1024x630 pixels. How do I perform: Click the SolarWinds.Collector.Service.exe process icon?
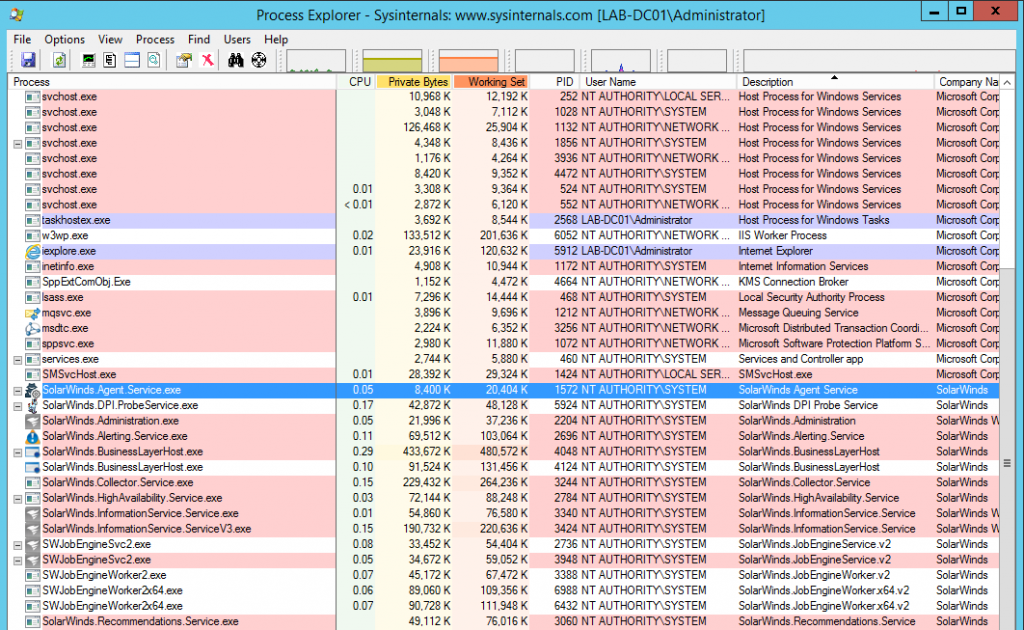pyautogui.click(x=33, y=483)
